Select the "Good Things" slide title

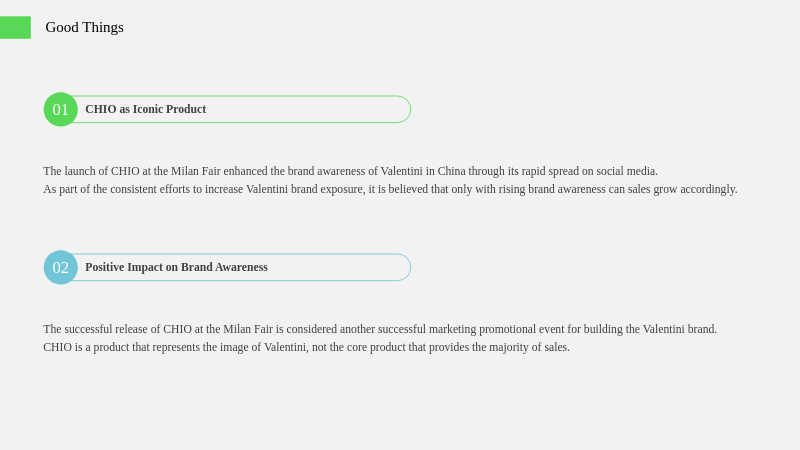tap(84, 27)
